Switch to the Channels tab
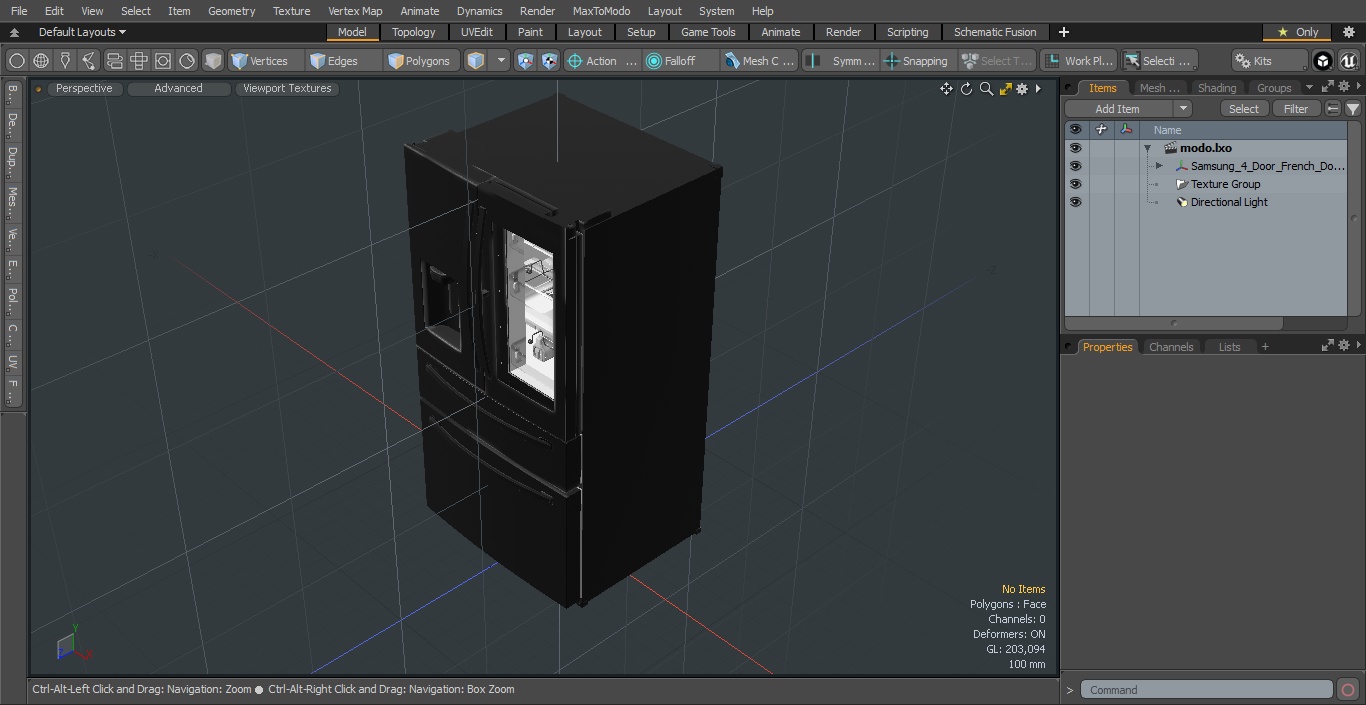The image size is (1366, 705). point(1170,347)
